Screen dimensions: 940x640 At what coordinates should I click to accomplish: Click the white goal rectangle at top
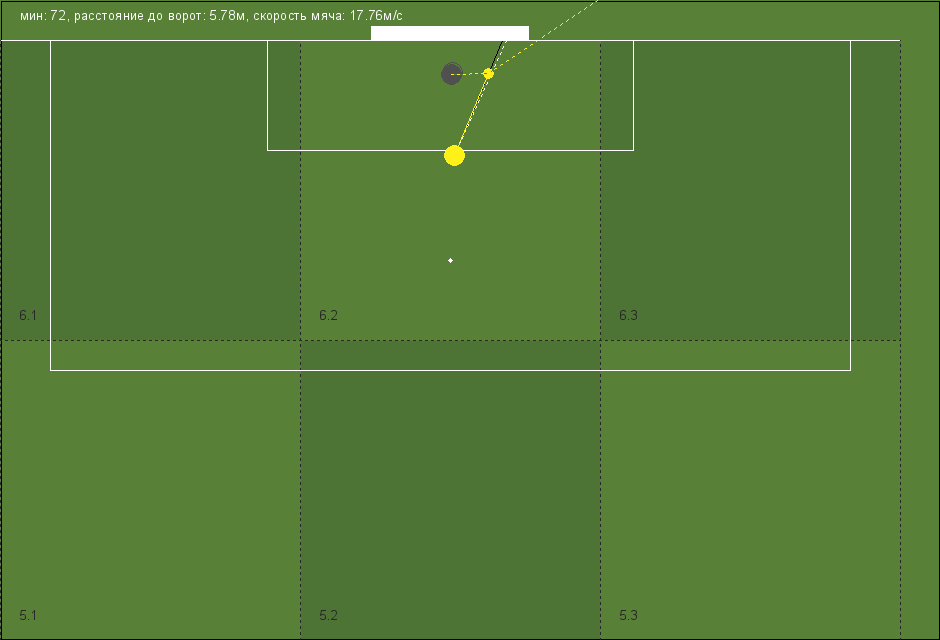pos(450,33)
